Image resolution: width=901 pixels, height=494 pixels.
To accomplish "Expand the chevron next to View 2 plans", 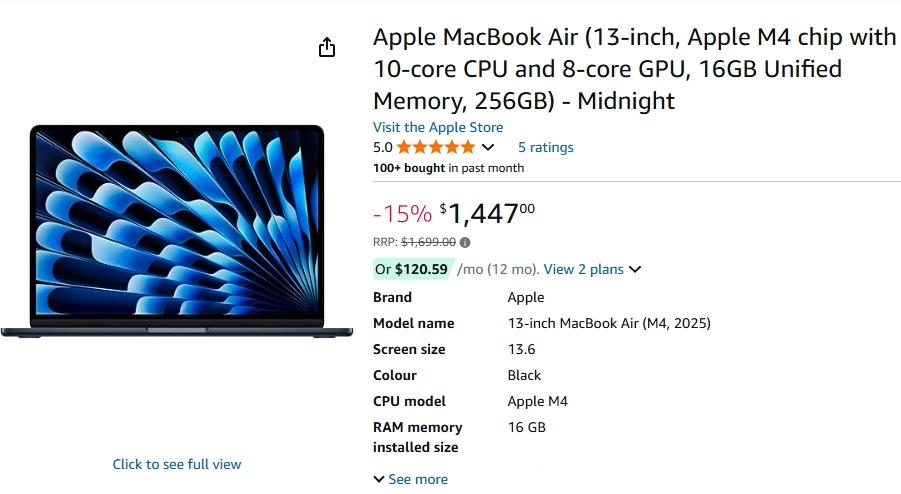I will (635, 269).
